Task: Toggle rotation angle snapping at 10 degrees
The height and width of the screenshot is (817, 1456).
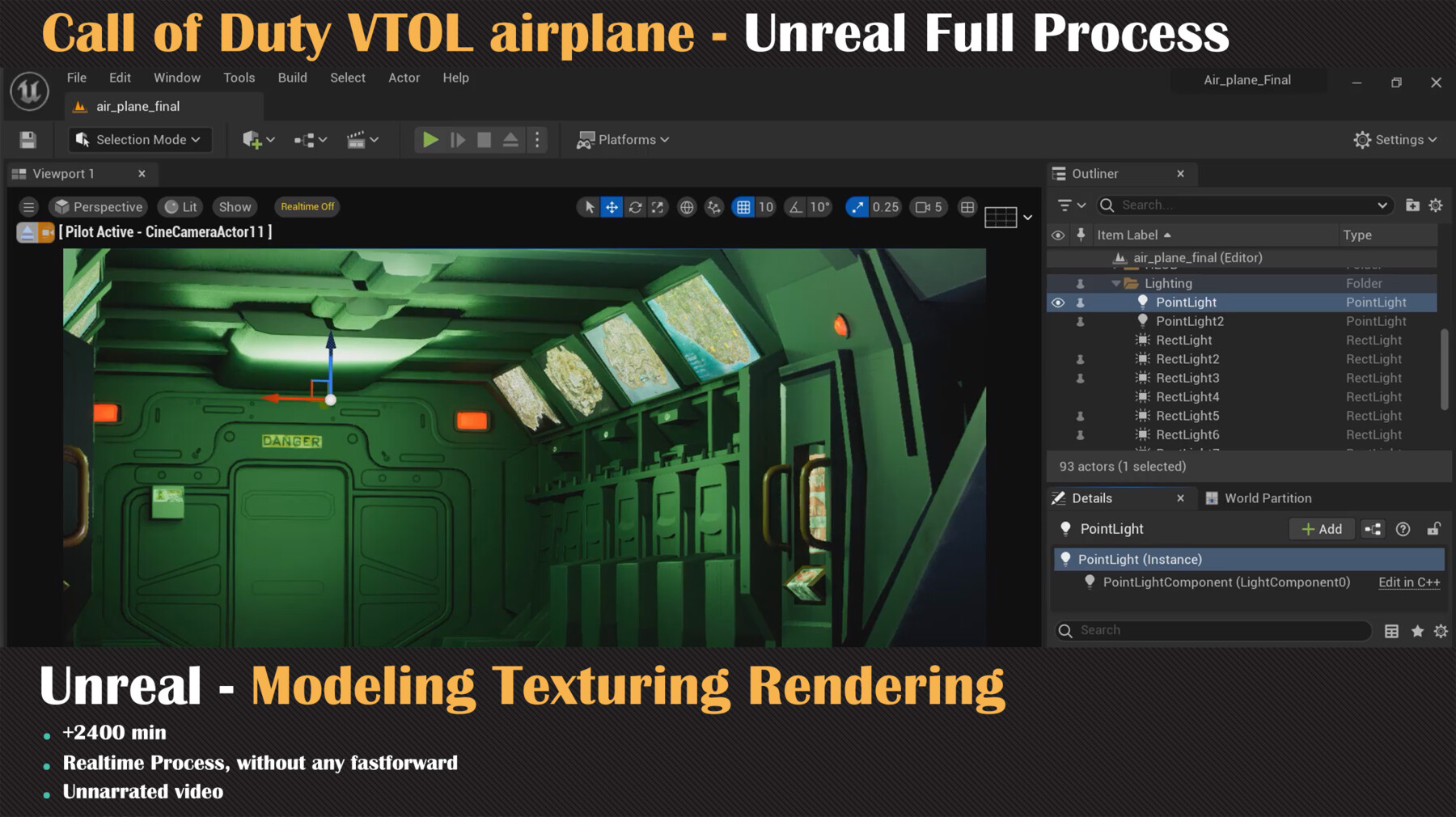Action: coord(797,207)
